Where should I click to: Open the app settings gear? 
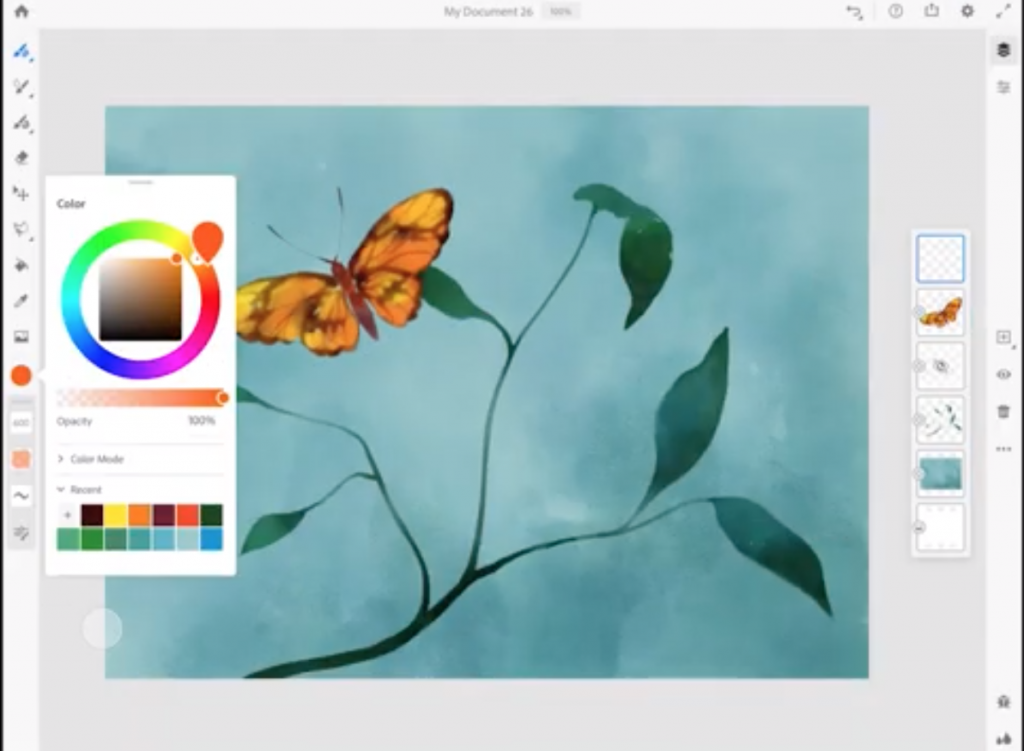point(967,11)
